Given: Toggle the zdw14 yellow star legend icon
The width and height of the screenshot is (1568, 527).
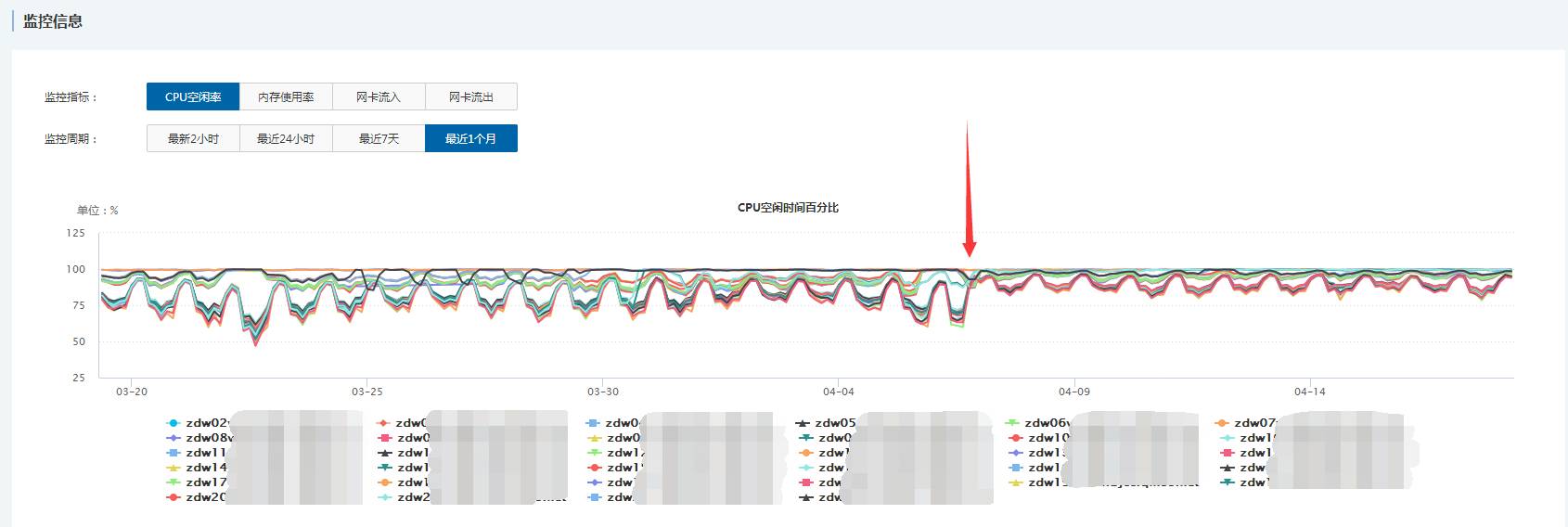Looking at the screenshot, I should tap(174, 468).
